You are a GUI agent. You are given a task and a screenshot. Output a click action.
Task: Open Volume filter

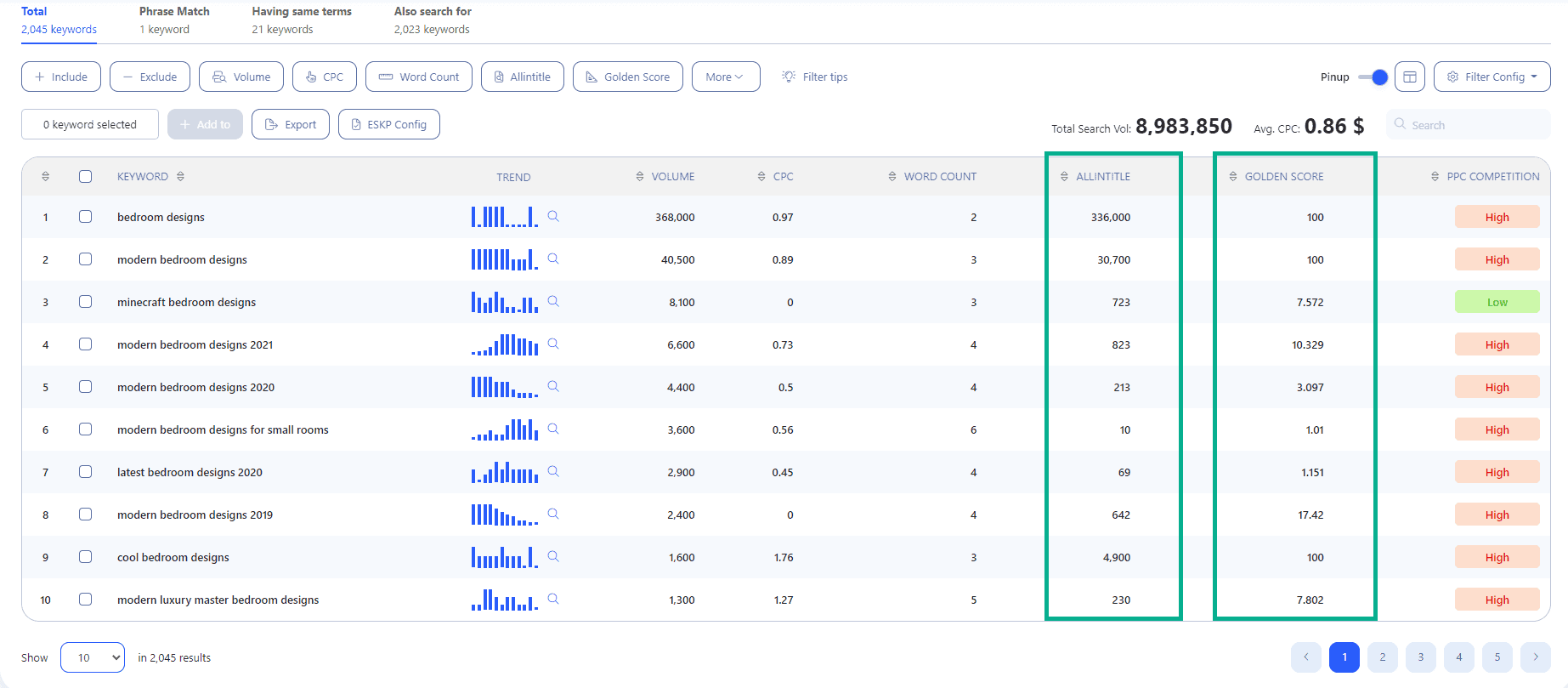[241, 77]
